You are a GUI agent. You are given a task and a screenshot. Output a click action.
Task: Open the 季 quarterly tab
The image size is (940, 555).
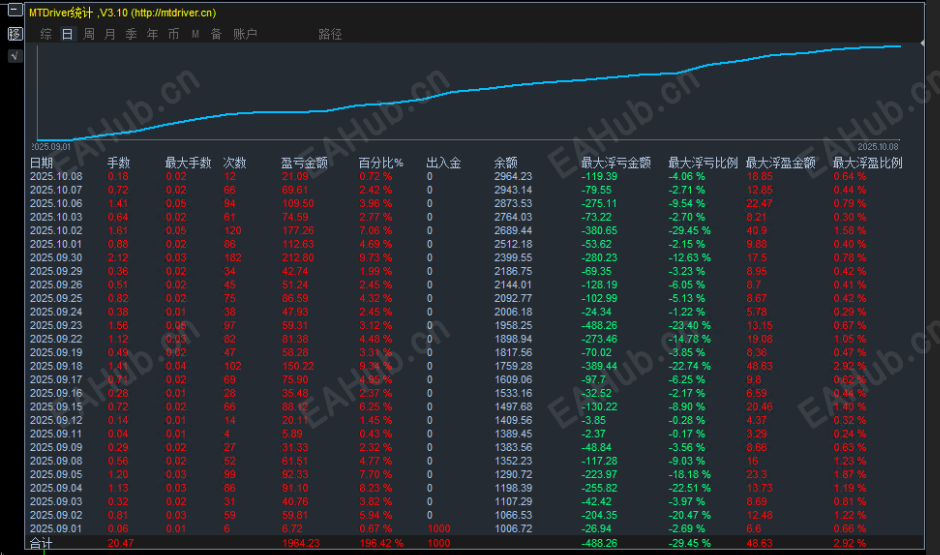[x=131, y=34]
